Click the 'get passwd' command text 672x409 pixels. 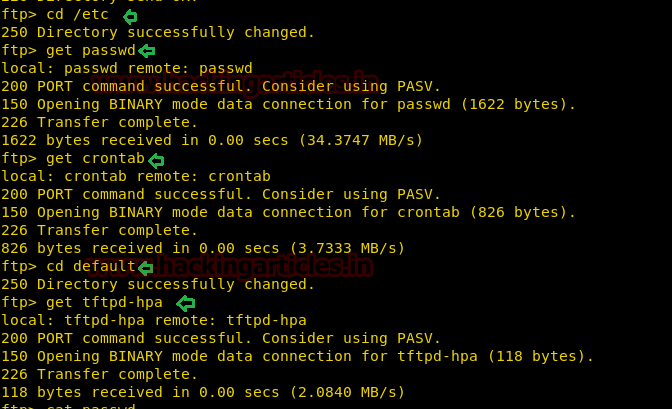[x=91, y=51]
